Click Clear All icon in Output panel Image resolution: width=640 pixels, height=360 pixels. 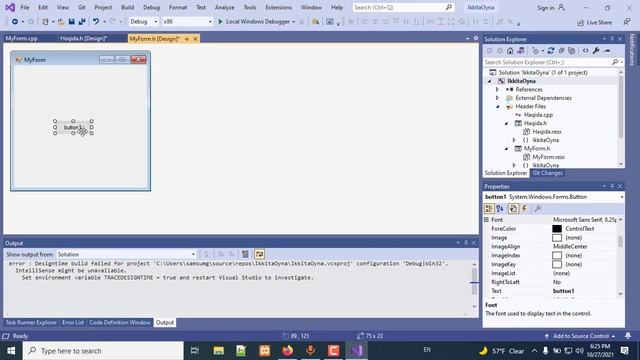[245, 254]
